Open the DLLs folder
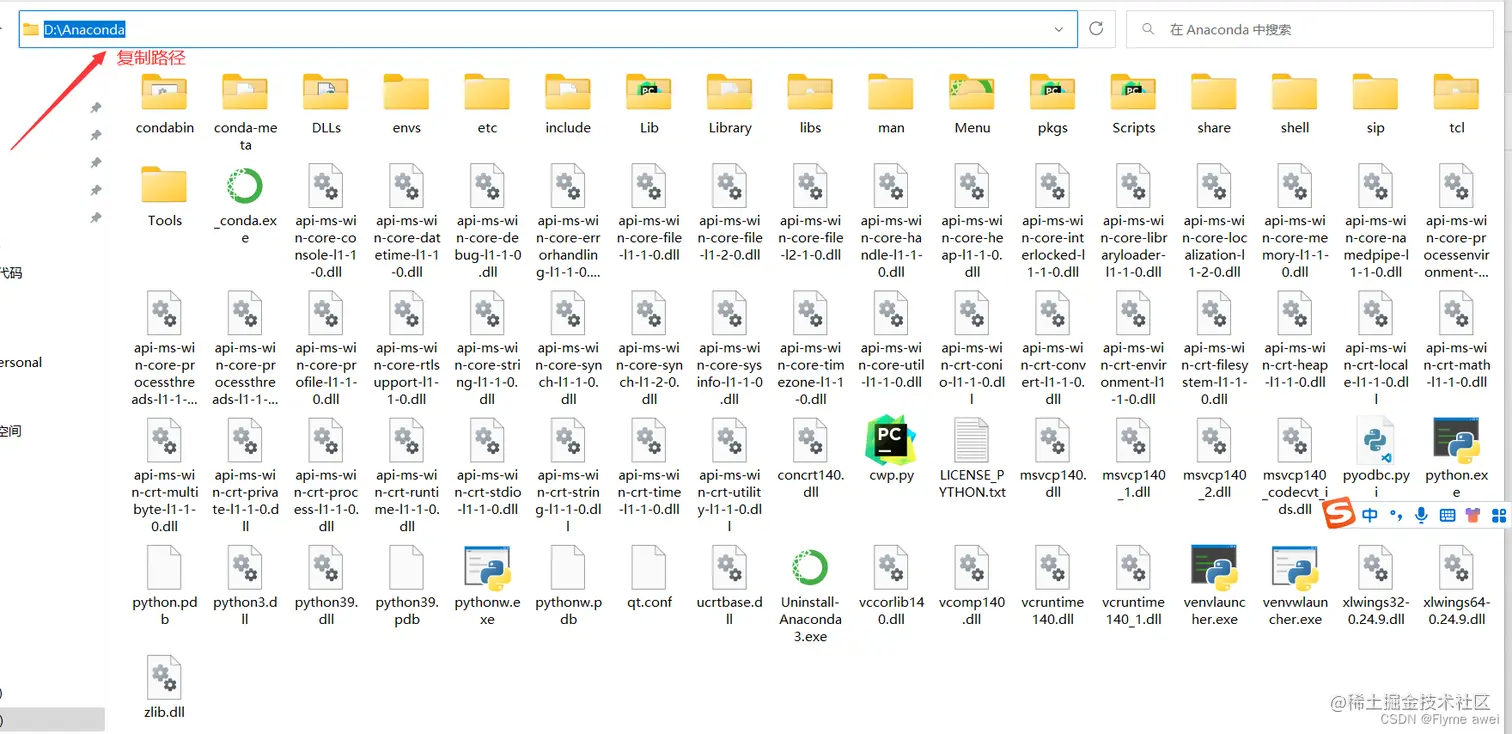Viewport: 1512px width, 734px height. 326,104
